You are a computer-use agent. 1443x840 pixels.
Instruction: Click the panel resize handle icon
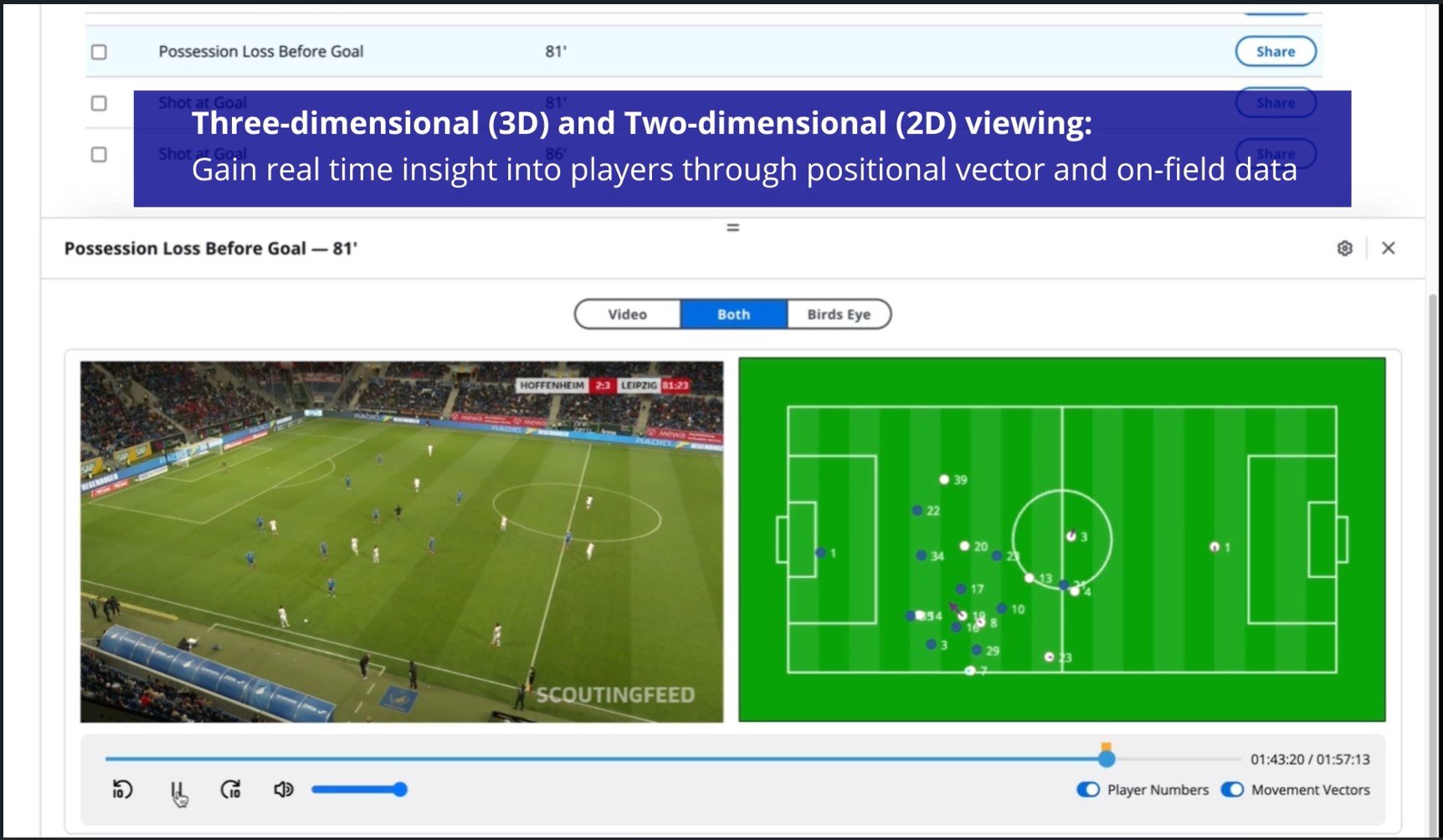coord(732,228)
